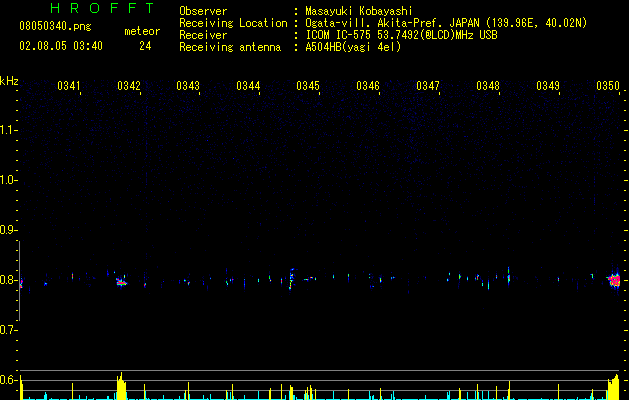Click the 0341 time marker
Image resolution: width=629 pixels, height=400 pixels.
pos(69,86)
